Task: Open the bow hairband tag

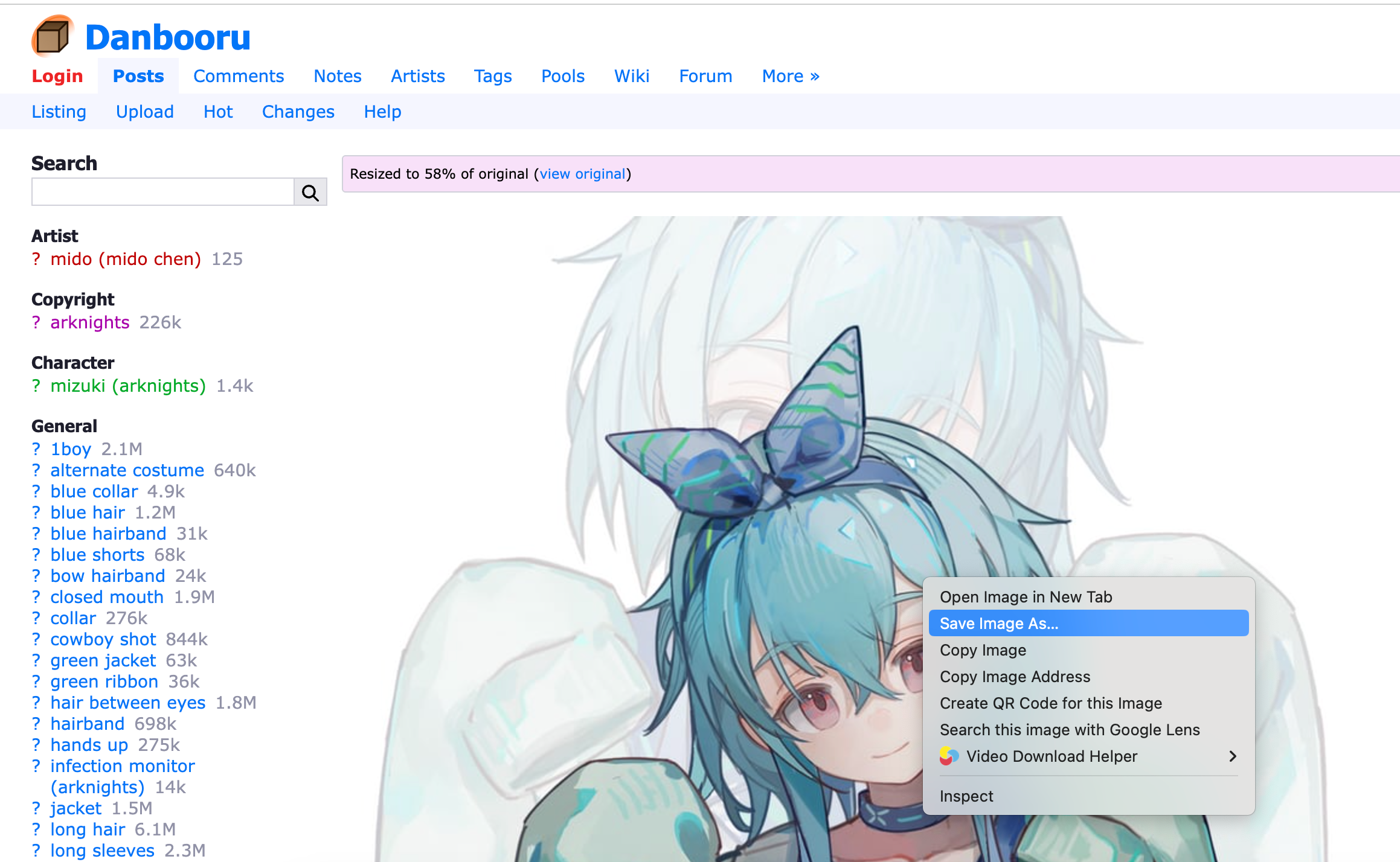Action: click(x=108, y=576)
